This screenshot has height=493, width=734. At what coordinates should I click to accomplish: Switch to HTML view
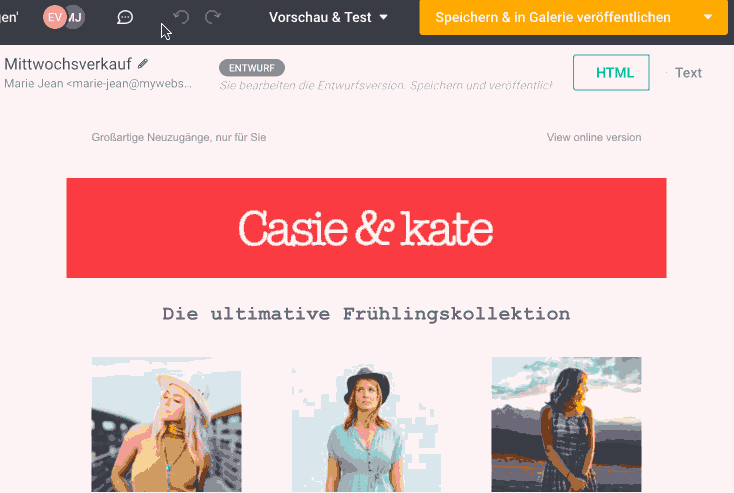pyautogui.click(x=611, y=73)
